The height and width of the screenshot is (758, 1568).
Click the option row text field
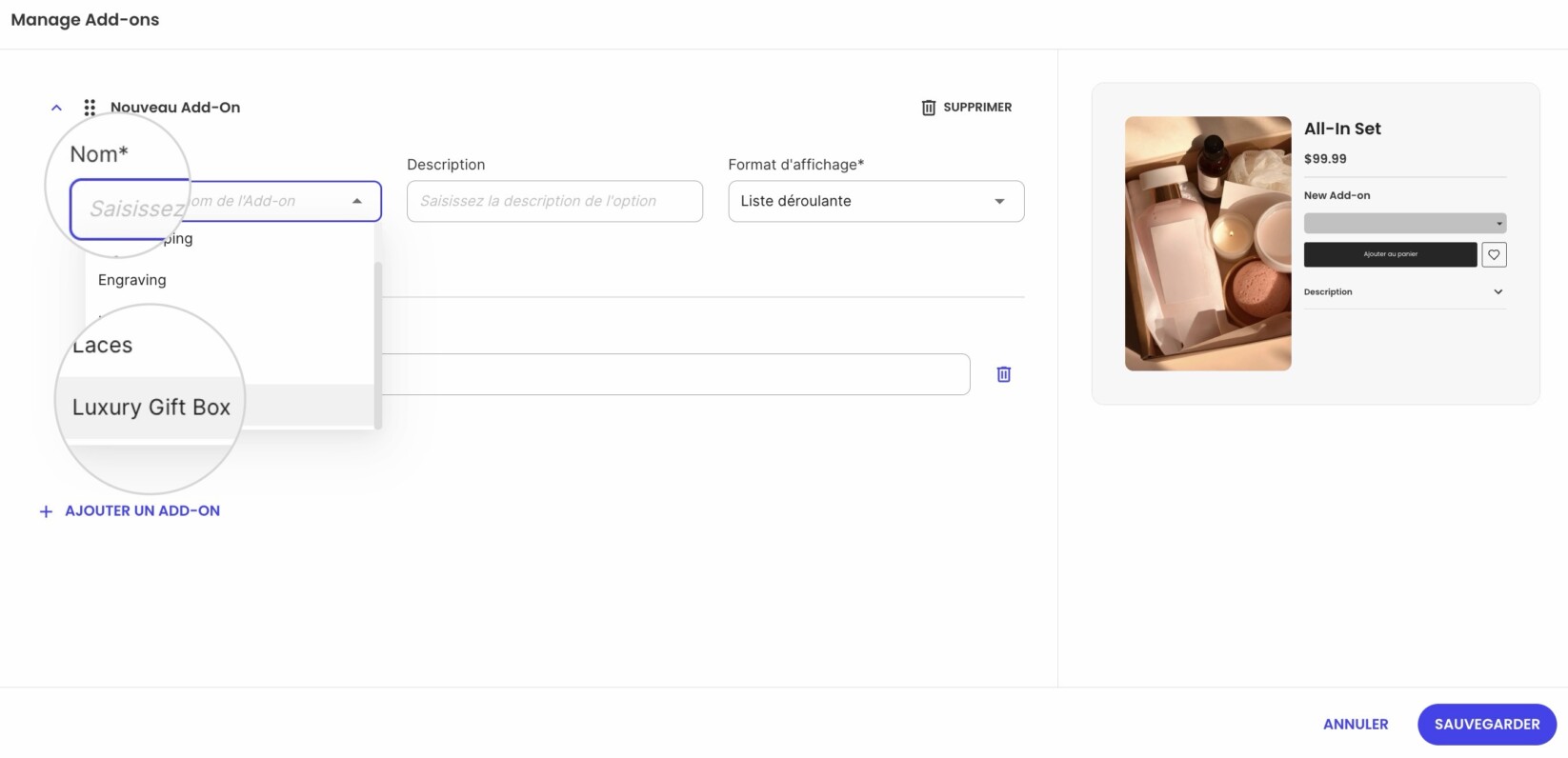coord(675,374)
